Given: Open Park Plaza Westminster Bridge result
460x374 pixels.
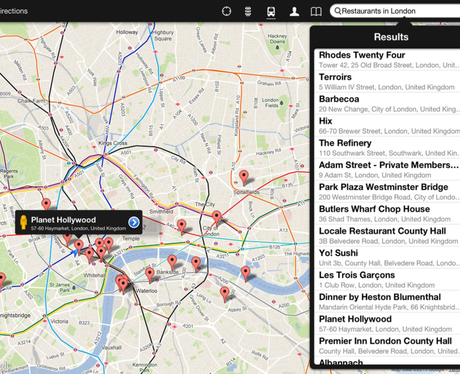Looking at the screenshot, I should coord(387,191).
